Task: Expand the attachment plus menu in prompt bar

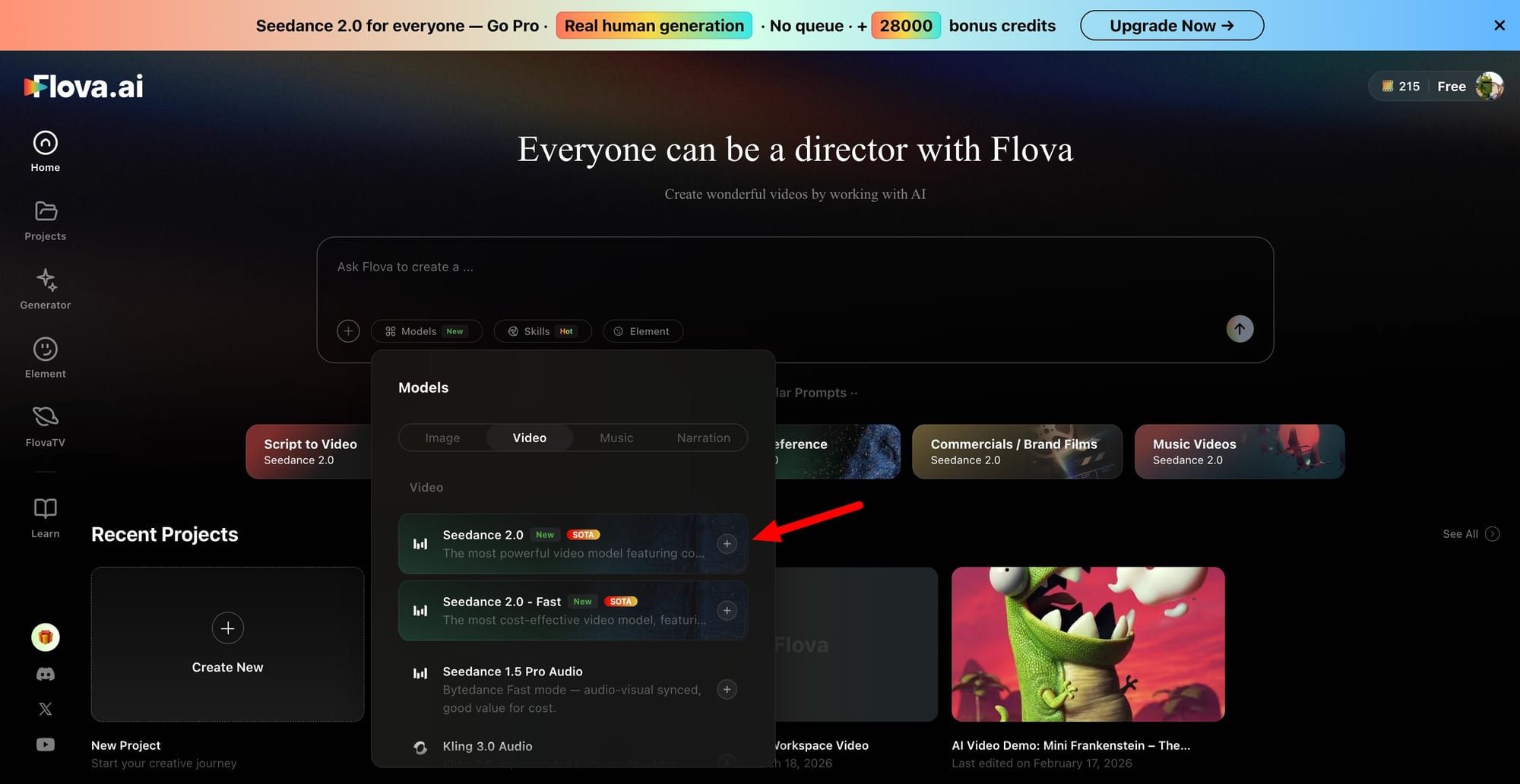Action: (x=348, y=330)
